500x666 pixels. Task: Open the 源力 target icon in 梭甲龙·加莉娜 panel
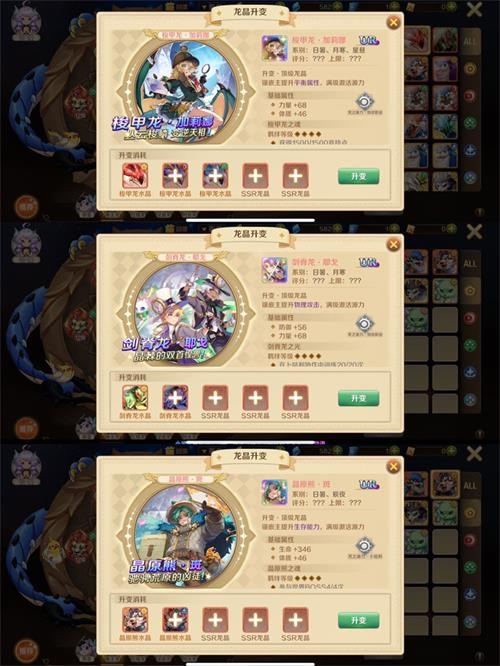pos(364,102)
